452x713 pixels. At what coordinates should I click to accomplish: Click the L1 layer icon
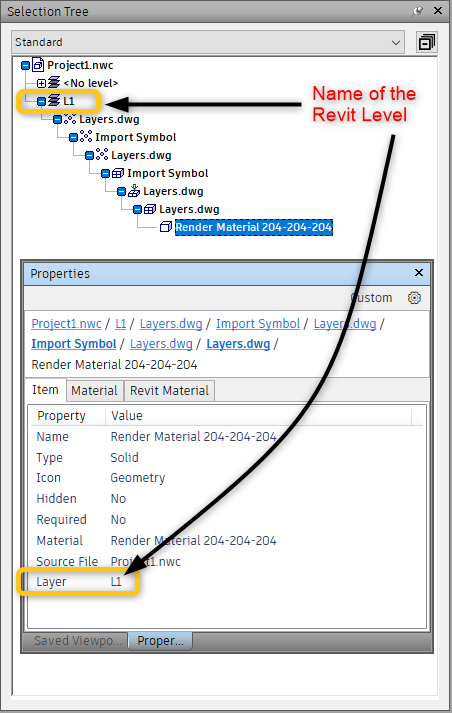[54, 100]
